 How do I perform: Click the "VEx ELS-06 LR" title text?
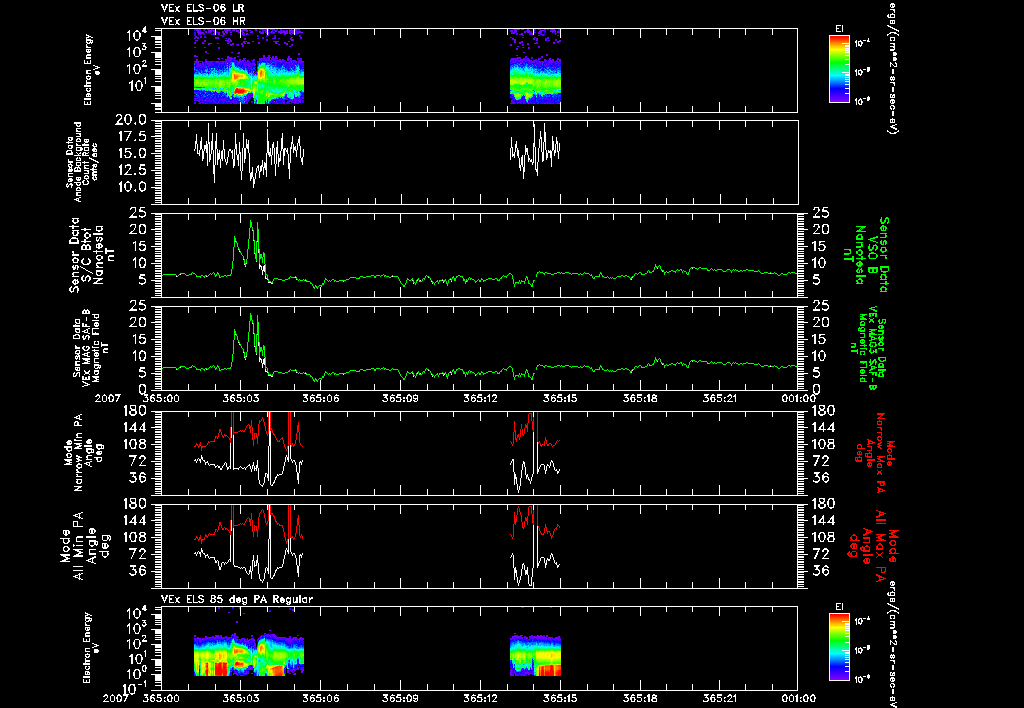(x=202, y=8)
